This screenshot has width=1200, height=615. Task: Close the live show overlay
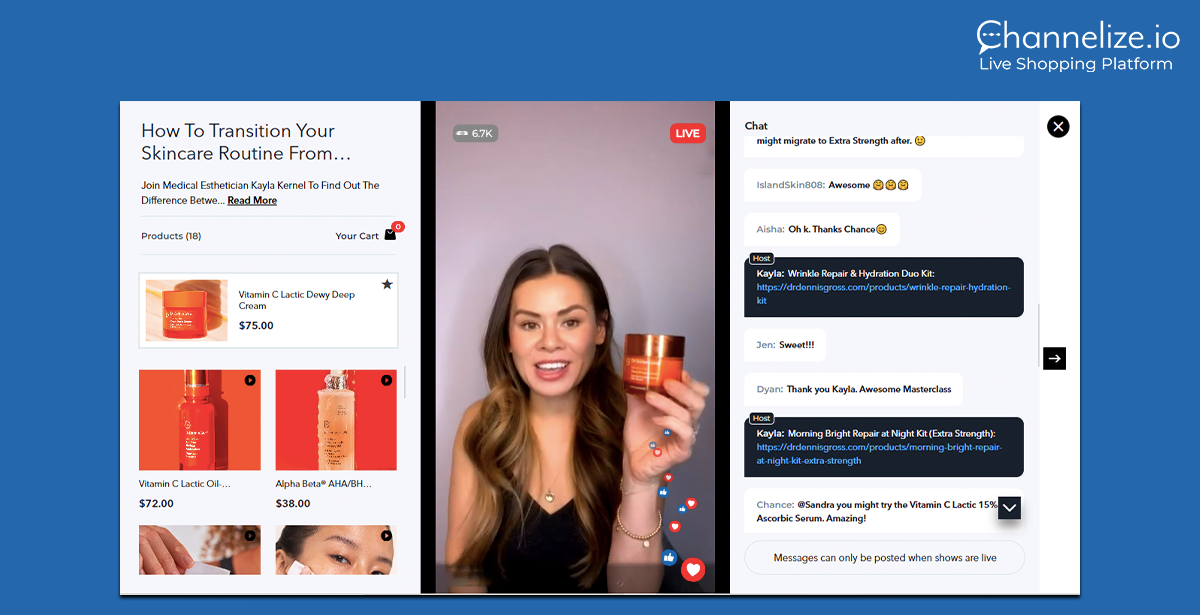pos(1058,126)
